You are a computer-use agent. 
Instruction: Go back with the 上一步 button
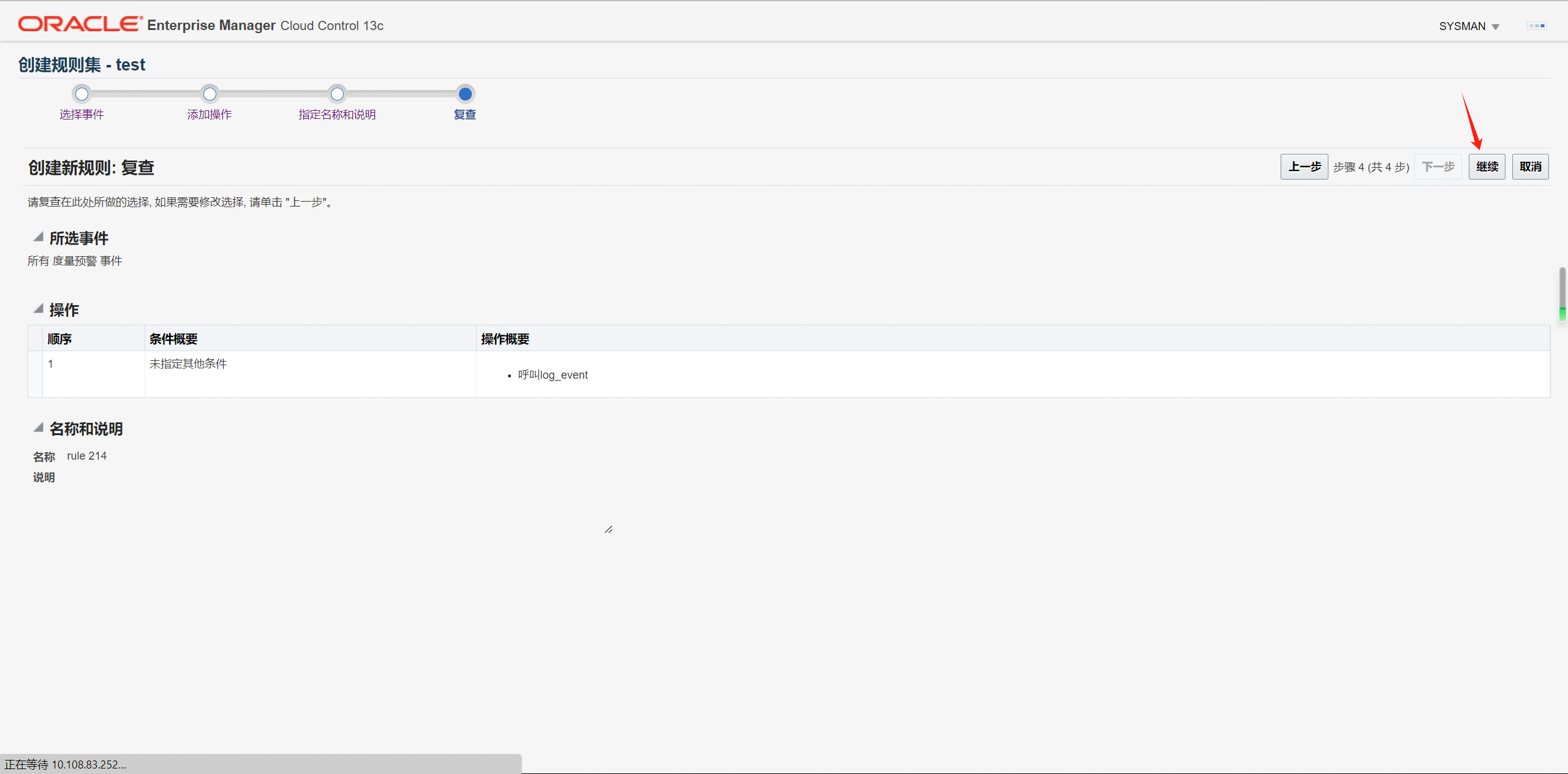pyautogui.click(x=1304, y=167)
